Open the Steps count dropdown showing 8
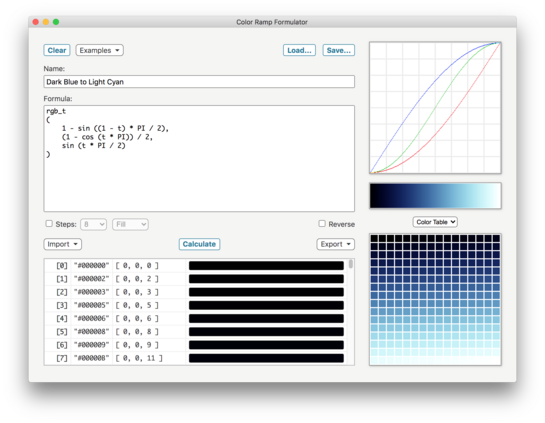Screen dimensions: 545x423 [x=93, y=224]
